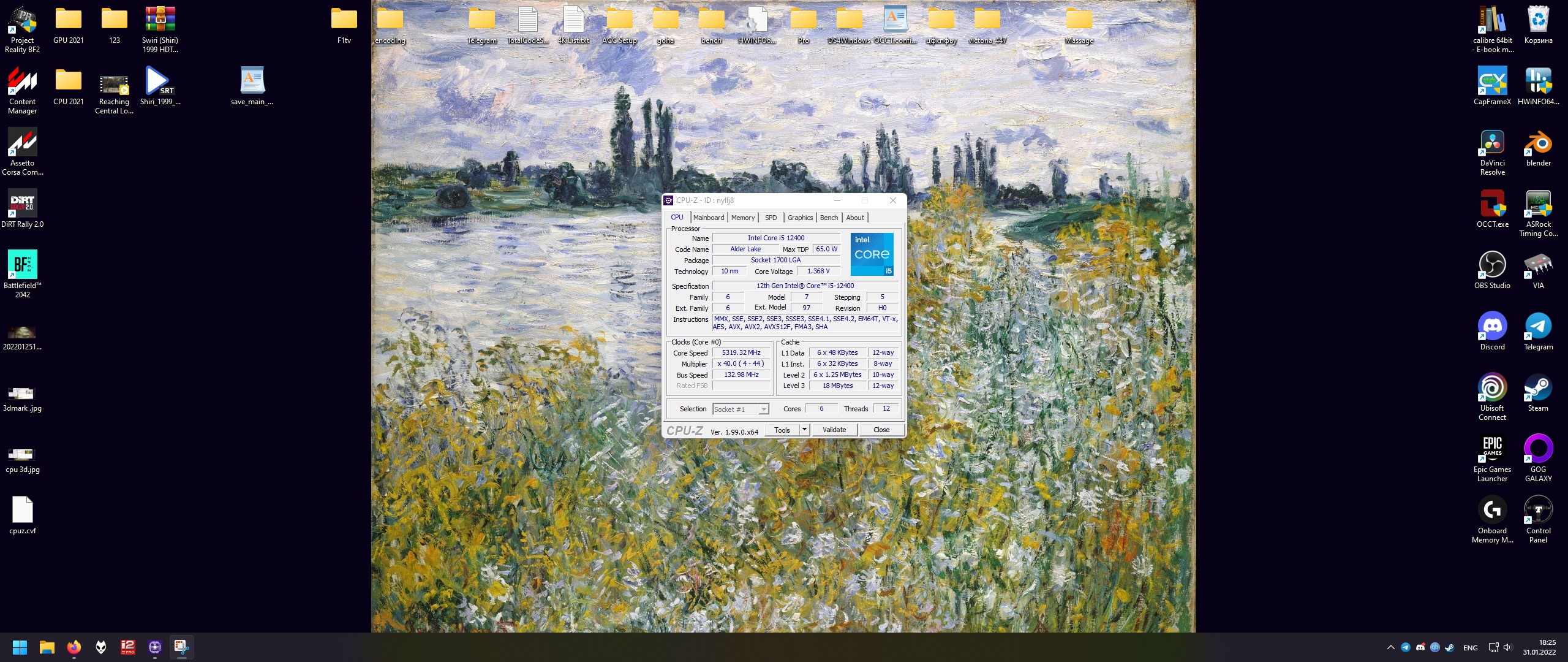
Task: Open the 4K List.txt file
Action: coord(573,25)
